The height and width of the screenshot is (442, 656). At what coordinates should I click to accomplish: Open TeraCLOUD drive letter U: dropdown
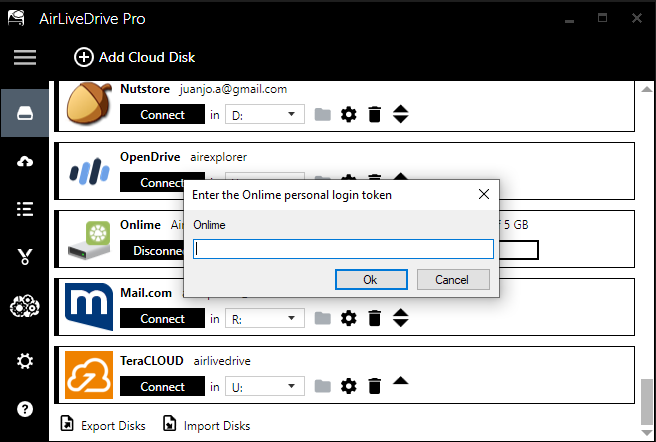265,386
